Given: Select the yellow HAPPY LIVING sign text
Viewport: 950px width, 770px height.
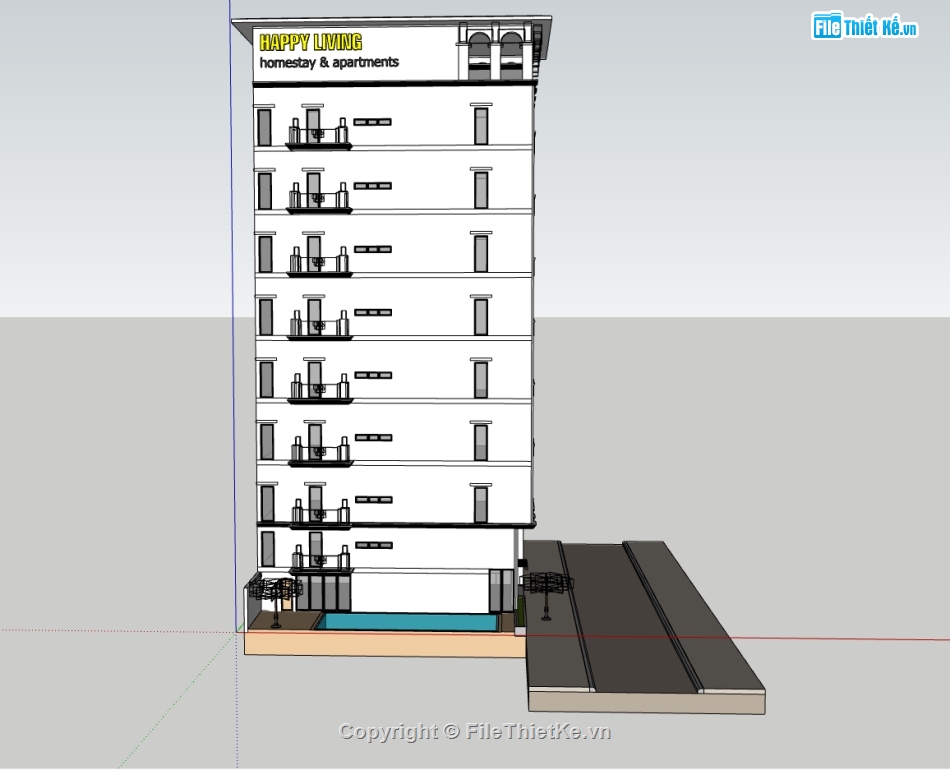Looking at the screenshot, I should (310, 42).
